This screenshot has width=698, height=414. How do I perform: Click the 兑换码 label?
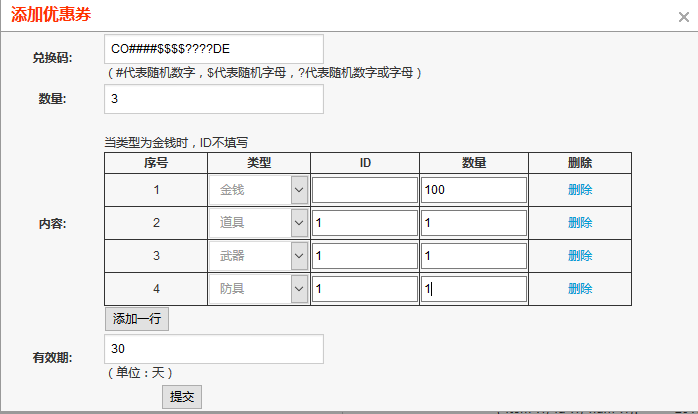coord(52,58)
